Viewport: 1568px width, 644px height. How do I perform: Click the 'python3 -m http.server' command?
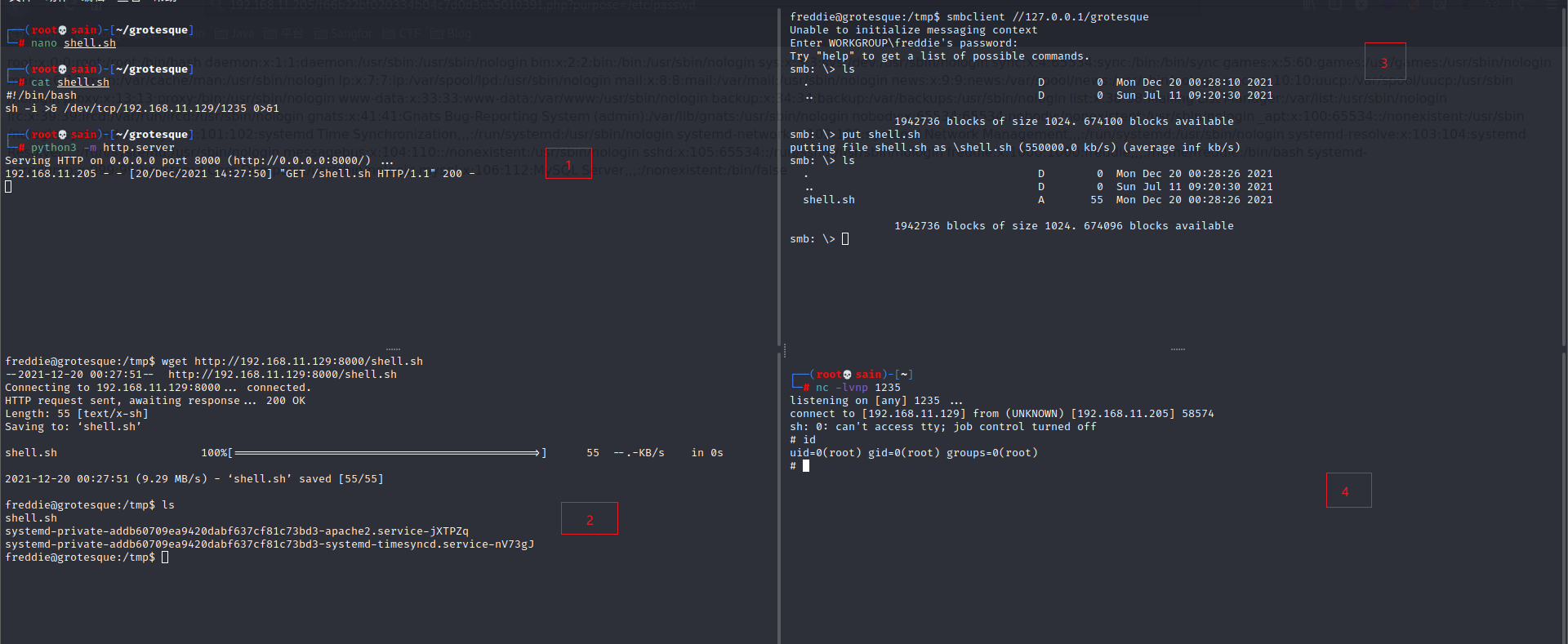pyautogui.click(x=103, y=148)
